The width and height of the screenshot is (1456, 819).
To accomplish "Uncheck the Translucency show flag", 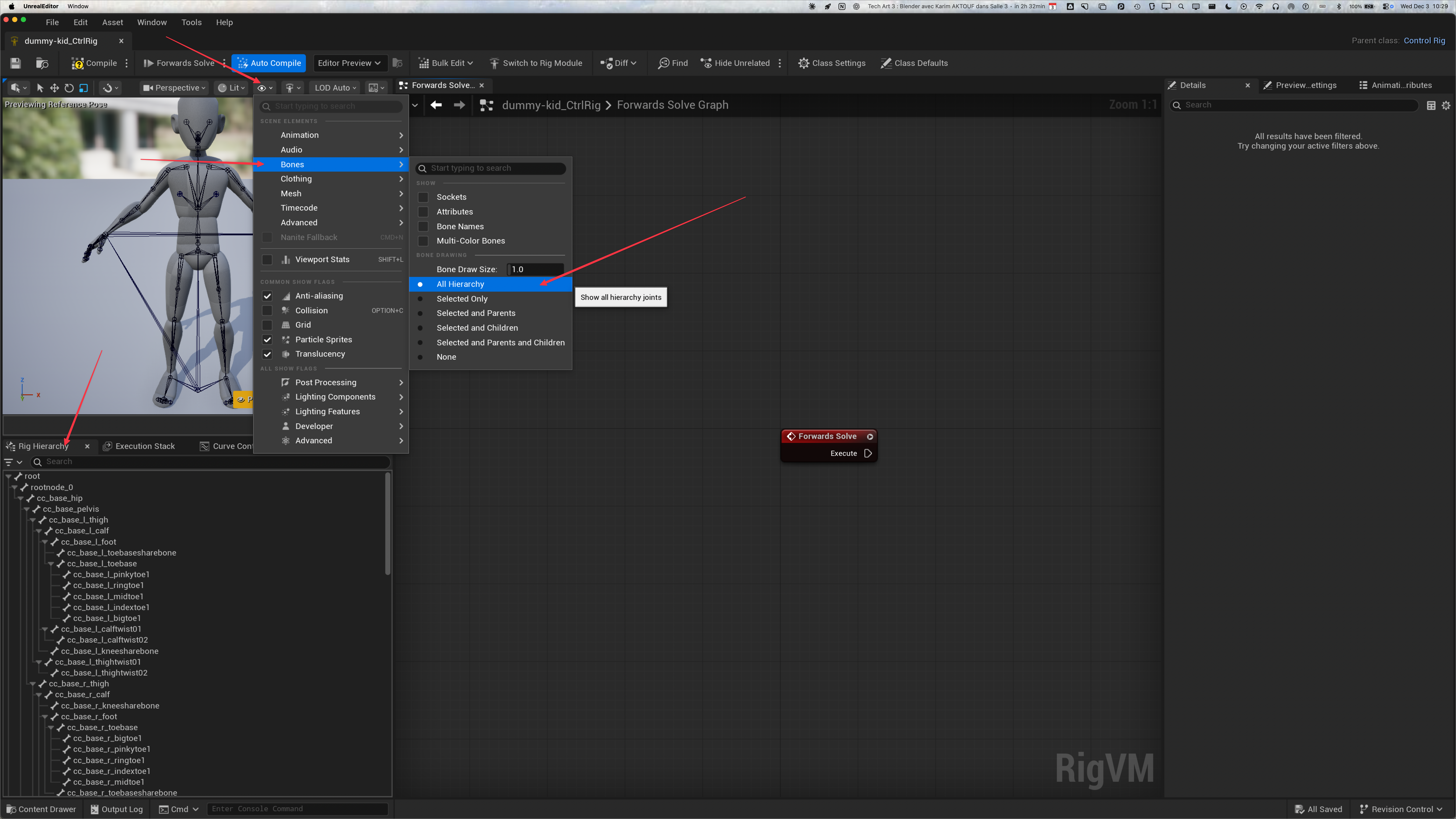I will tap(267, 354).
